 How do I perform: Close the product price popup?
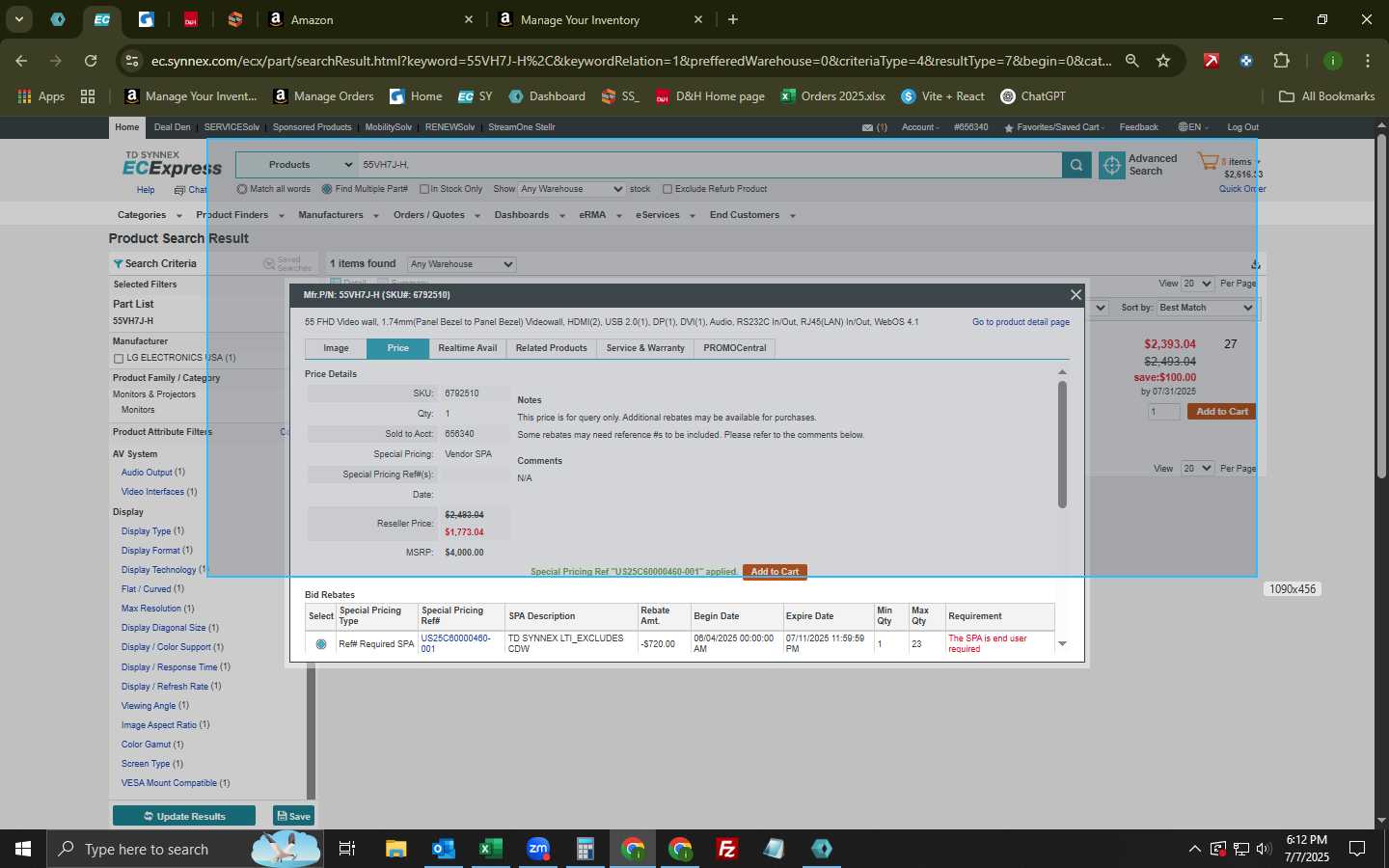pos(1076,295)
